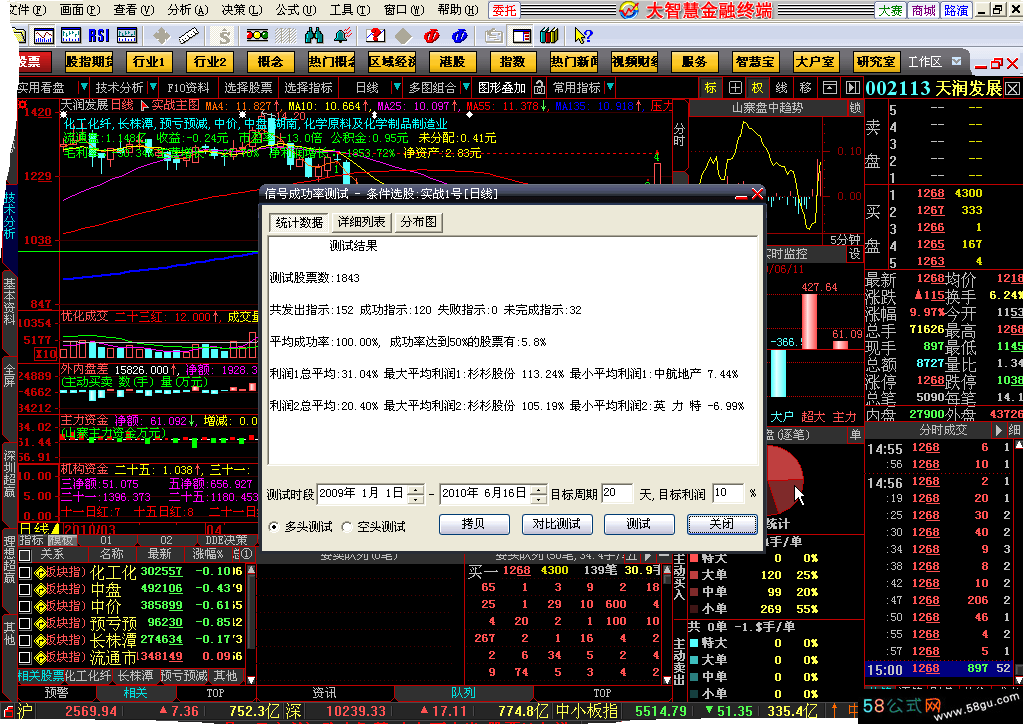Click the alarm bell alert icon
The height and width of the screenshot is (724, 1023).
pyautogui.click(x=343, y=36)
